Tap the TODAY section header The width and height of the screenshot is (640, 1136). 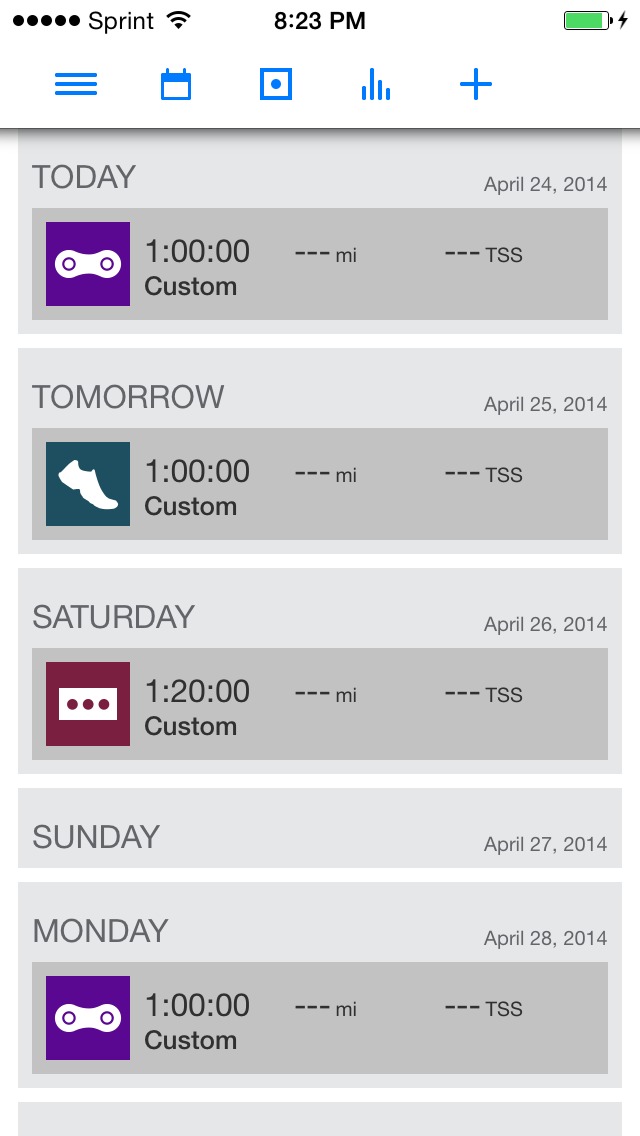84,177
